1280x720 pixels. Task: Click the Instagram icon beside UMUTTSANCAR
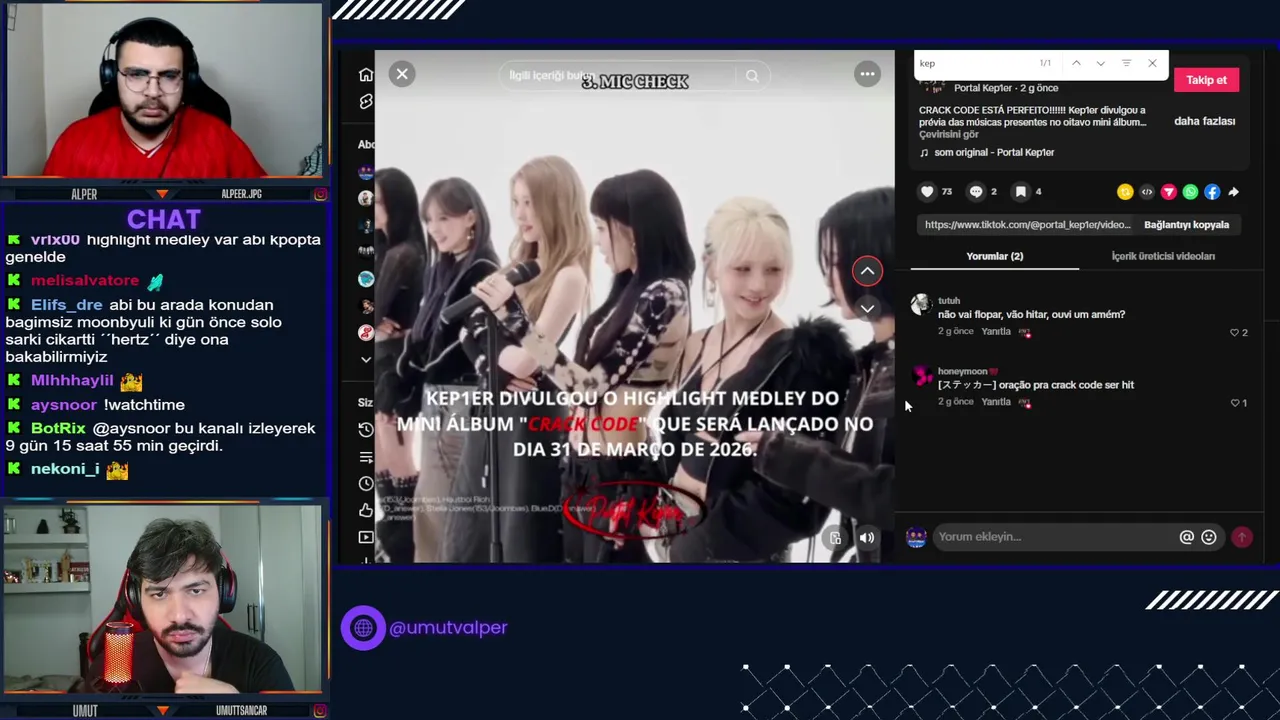tap(320, 711)
